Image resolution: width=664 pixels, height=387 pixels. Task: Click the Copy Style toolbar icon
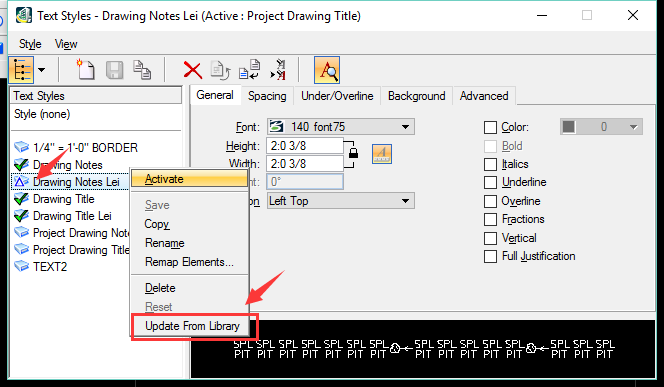142,70
